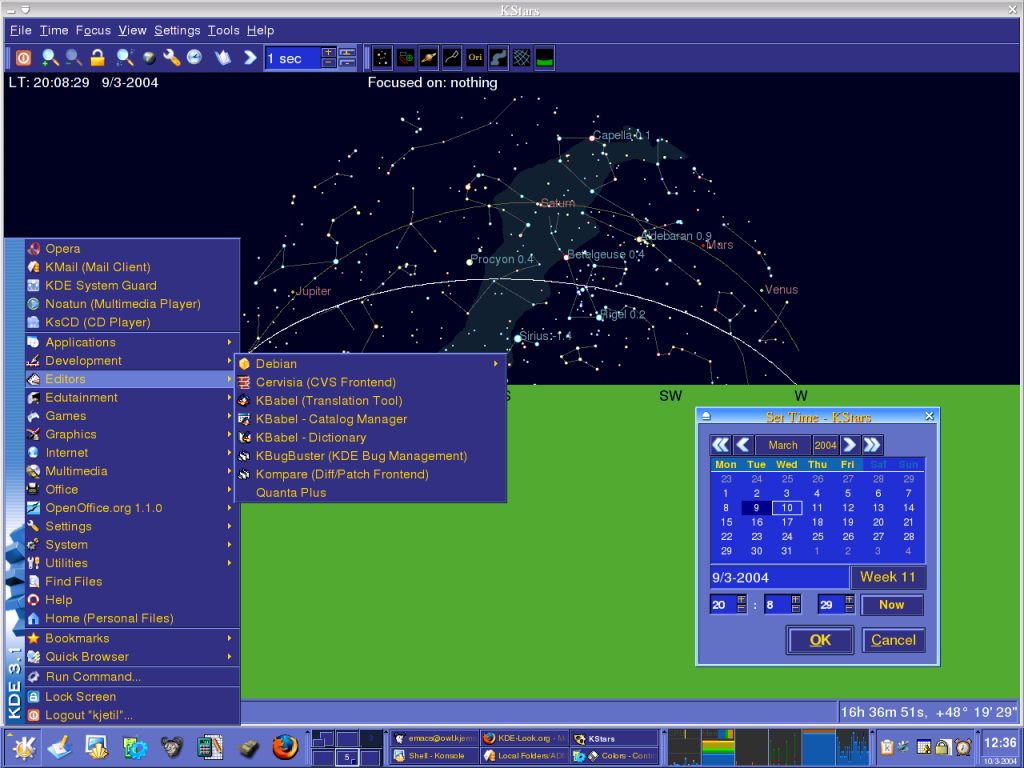The image size is (1024, 768).
Task: Toggle deep-sky objects display
Action: point(406,58)
